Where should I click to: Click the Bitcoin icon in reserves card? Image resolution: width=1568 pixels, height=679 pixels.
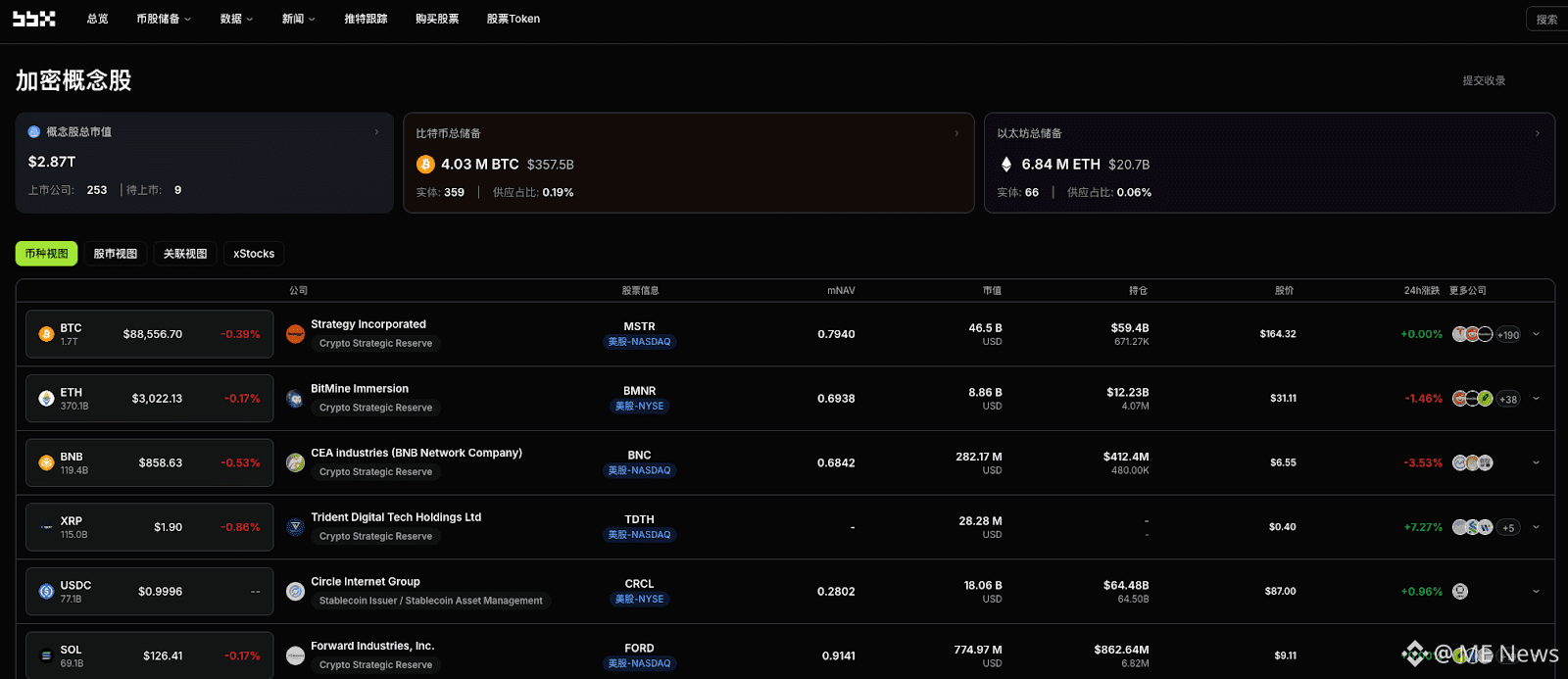pyautogui.click(x=425, y=165)
